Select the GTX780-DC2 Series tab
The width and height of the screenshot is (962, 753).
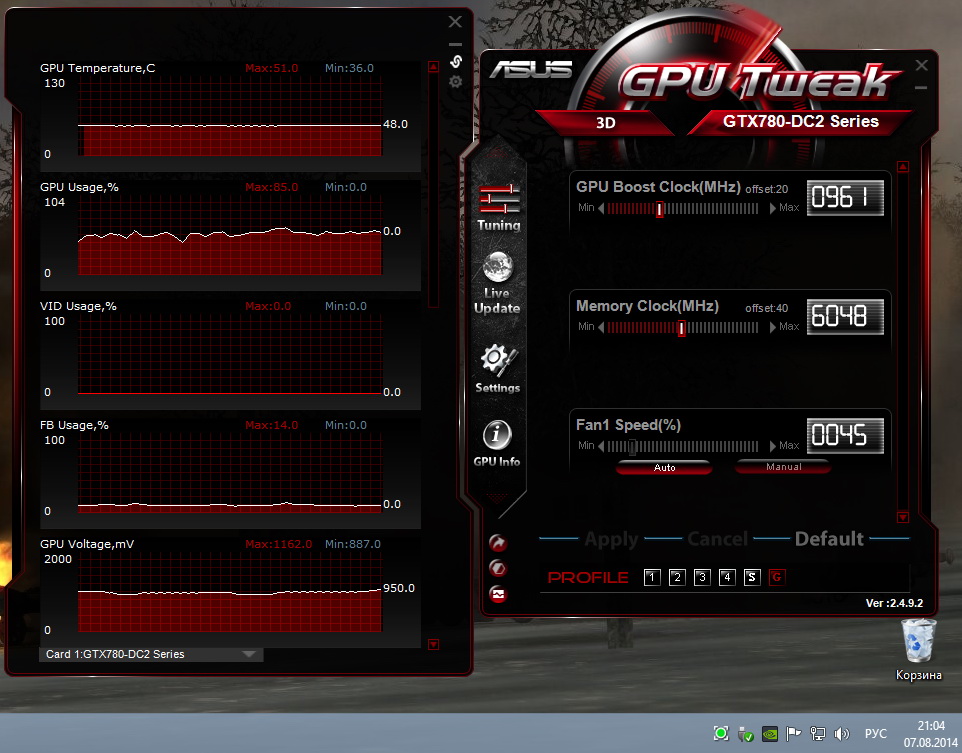[801, 122]
